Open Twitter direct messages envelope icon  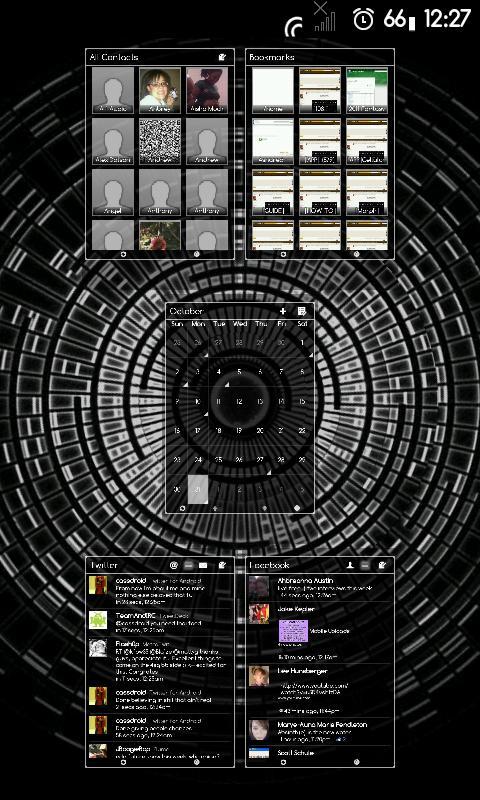tap(203, 565)
